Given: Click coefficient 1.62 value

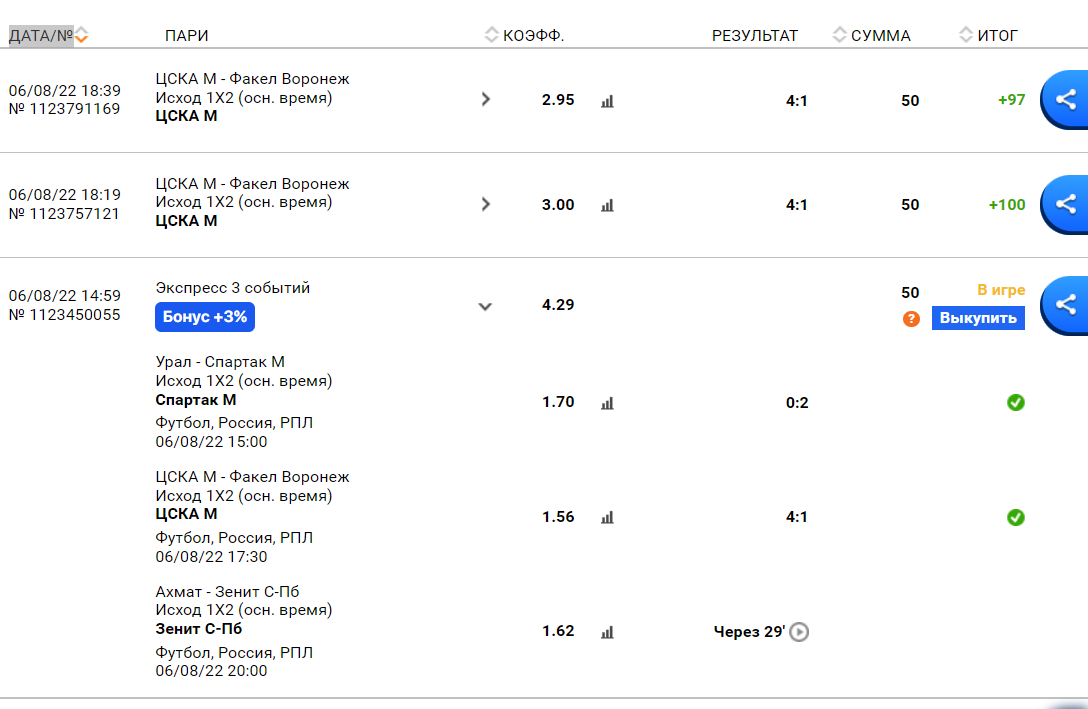Looking at the screenshot, I should pos(558,631).
